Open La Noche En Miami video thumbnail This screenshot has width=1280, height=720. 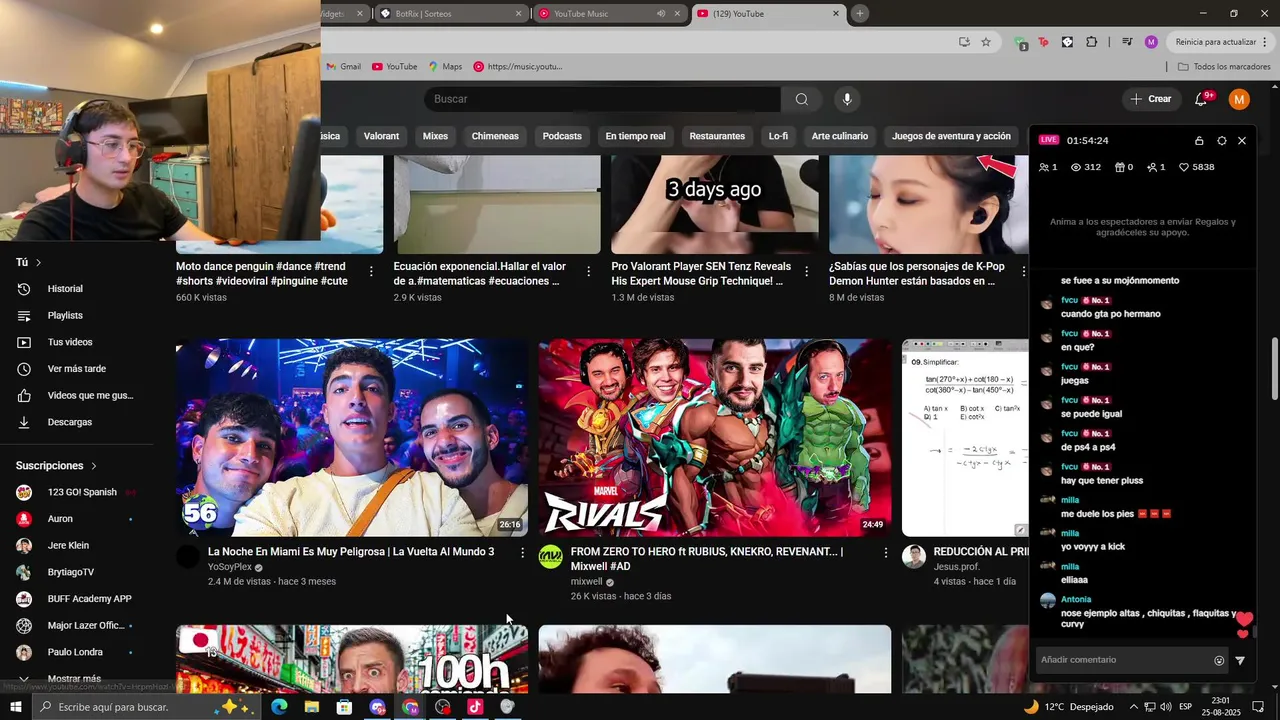[352, 438]
